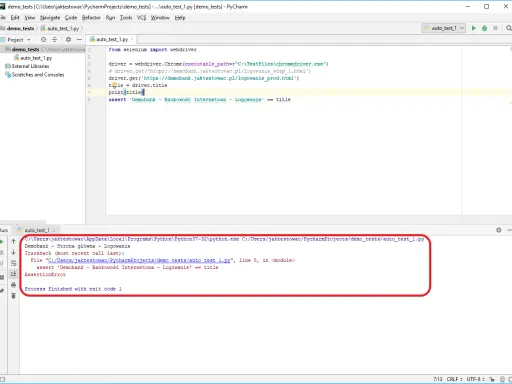Click the print icon in Run console
Viewport: 512px width, 384px height.
[x=13, y=285]
